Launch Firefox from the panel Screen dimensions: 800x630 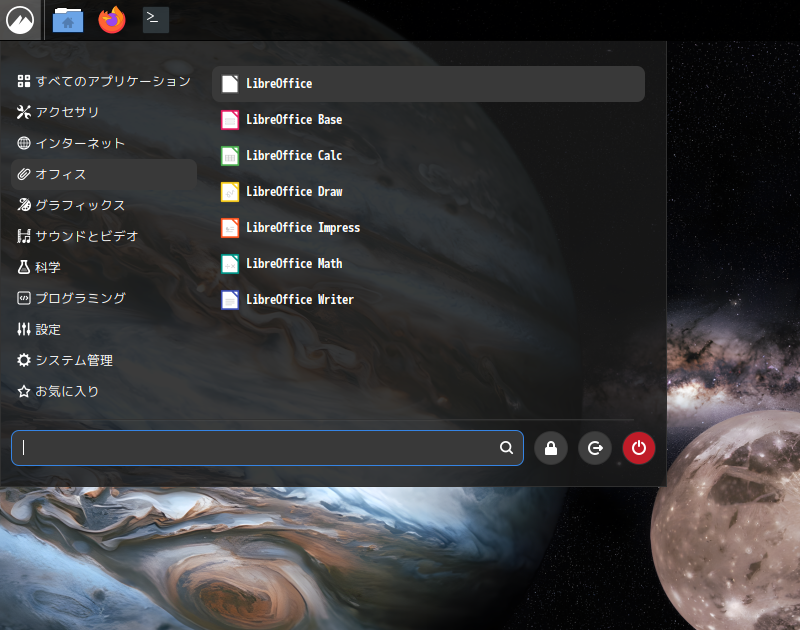click(112, 20)
